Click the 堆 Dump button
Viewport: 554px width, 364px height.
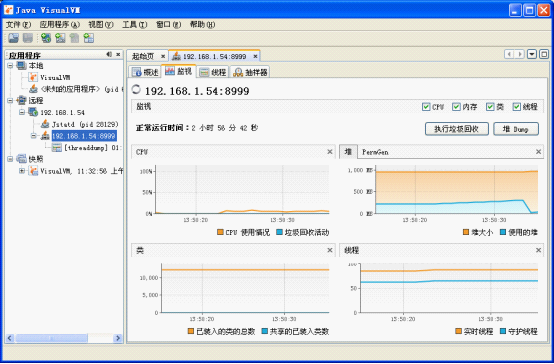click(x=516, y=129)
